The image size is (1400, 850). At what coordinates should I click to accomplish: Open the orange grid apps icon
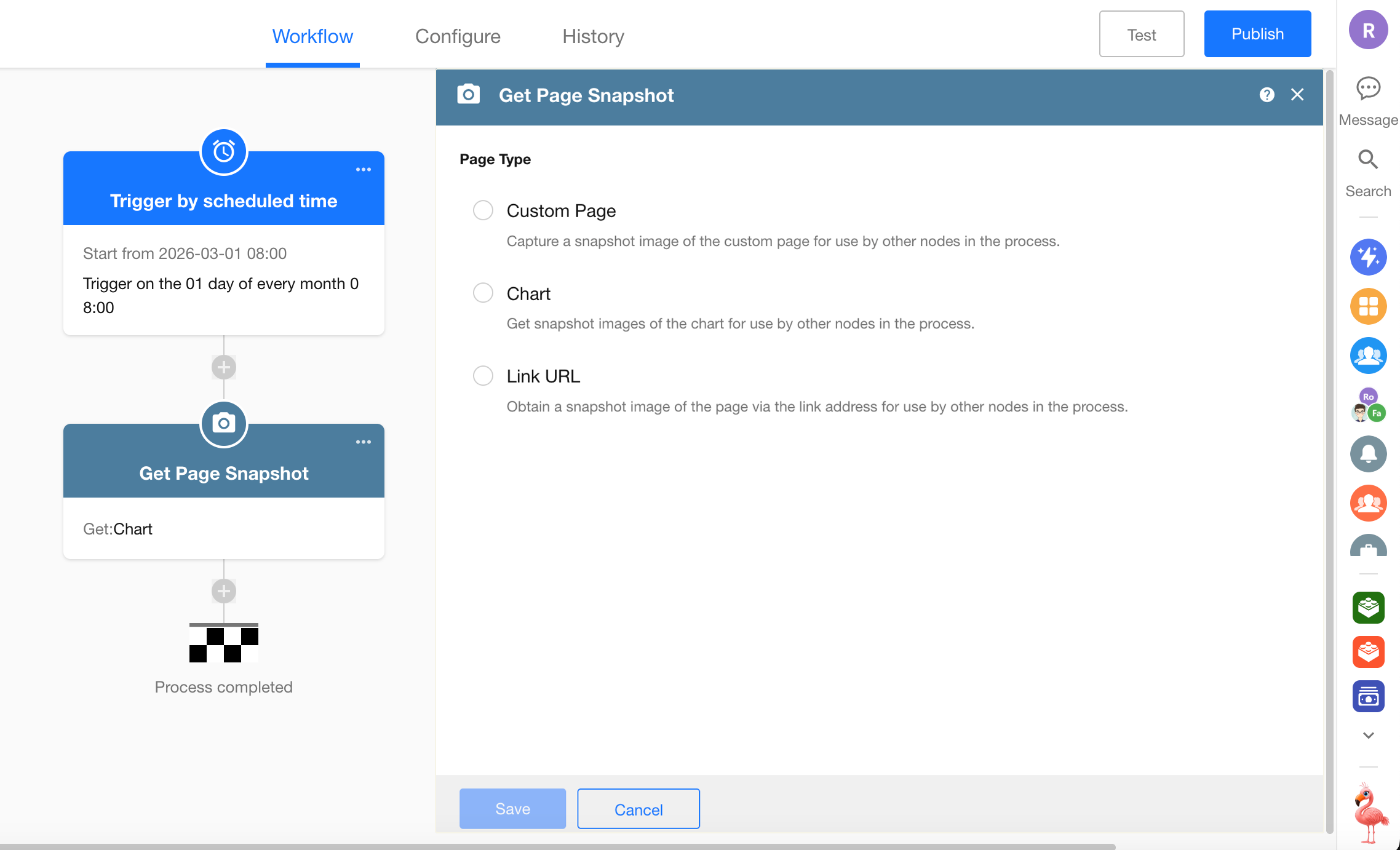click(x=1368, y=306)
